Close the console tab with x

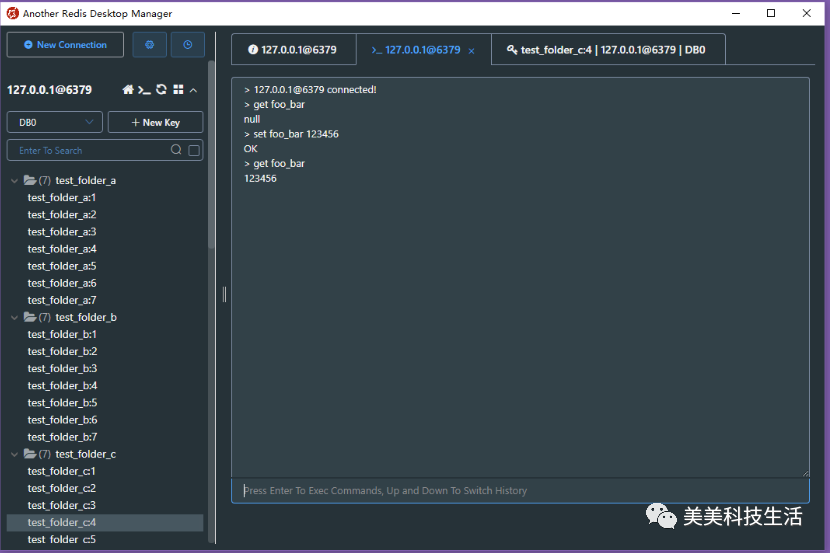click(x=471, y=51)
